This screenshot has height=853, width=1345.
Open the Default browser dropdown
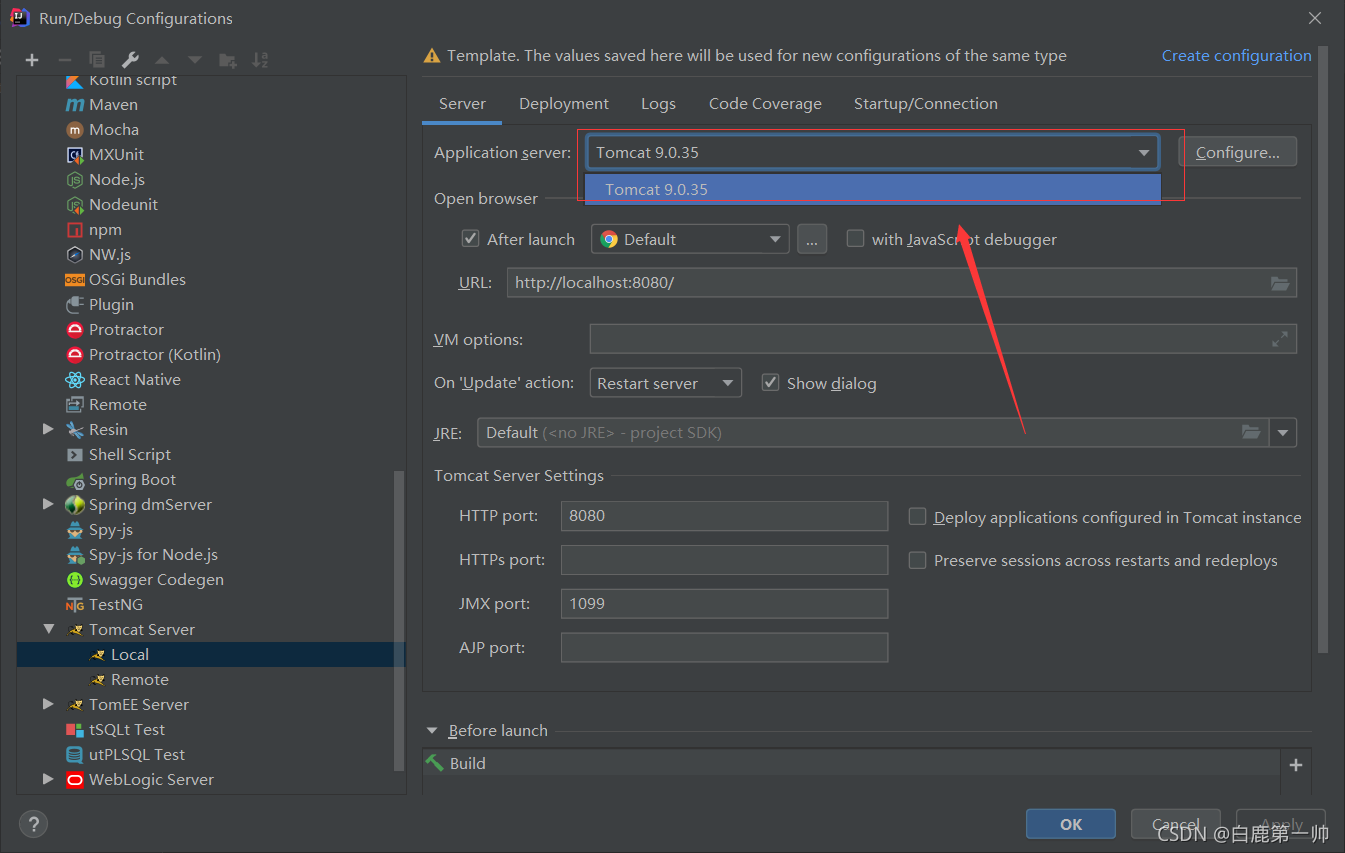click(x=690, y=239)
